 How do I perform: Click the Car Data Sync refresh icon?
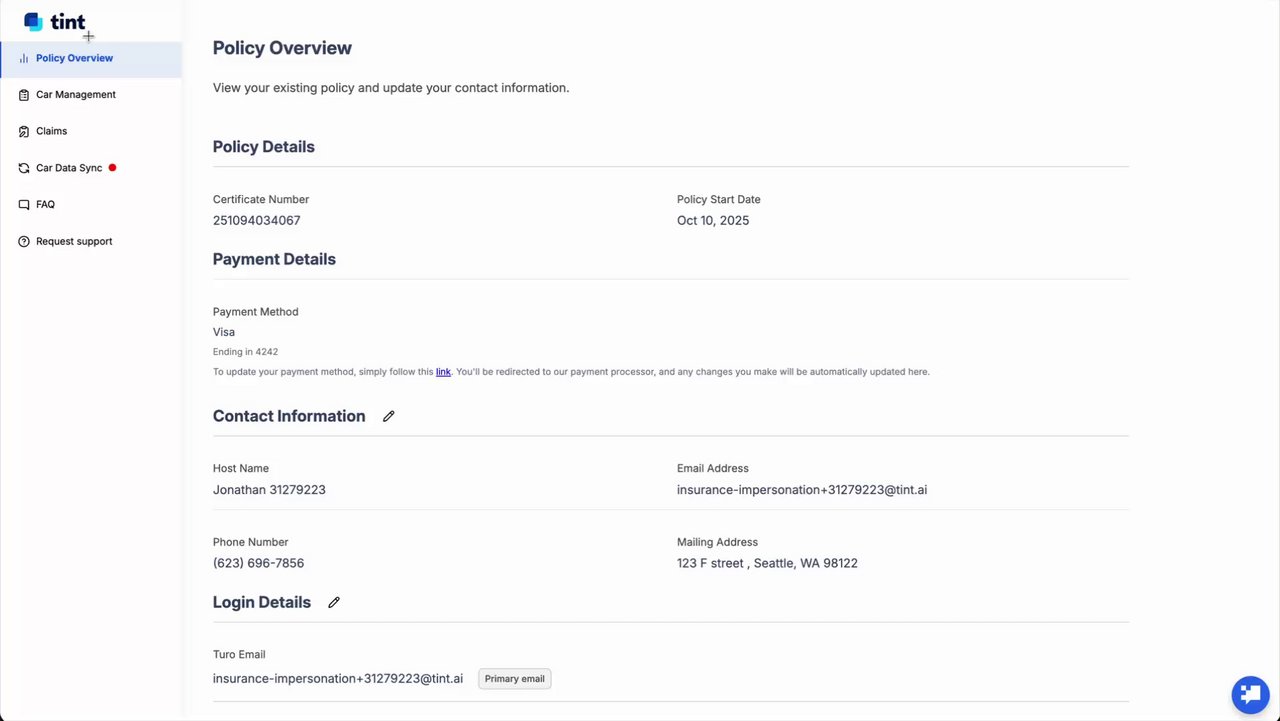pyautogui.click(x=24, y=168)
